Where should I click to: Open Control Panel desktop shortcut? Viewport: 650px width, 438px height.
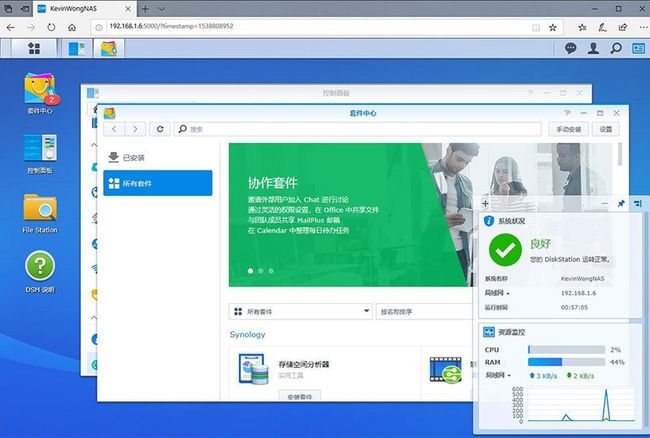tap(40, 153)
